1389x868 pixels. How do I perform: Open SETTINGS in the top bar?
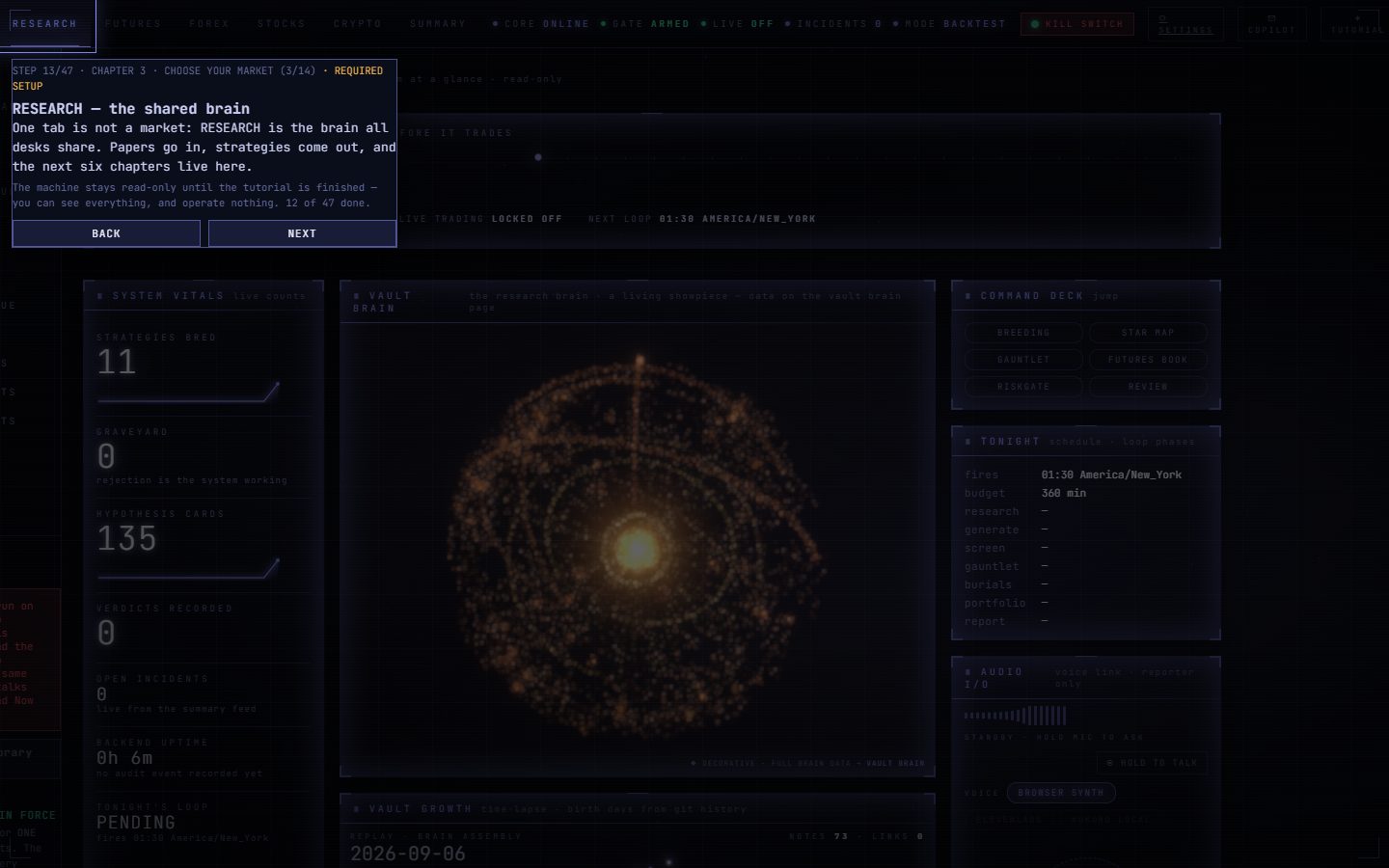point(1185,24)
